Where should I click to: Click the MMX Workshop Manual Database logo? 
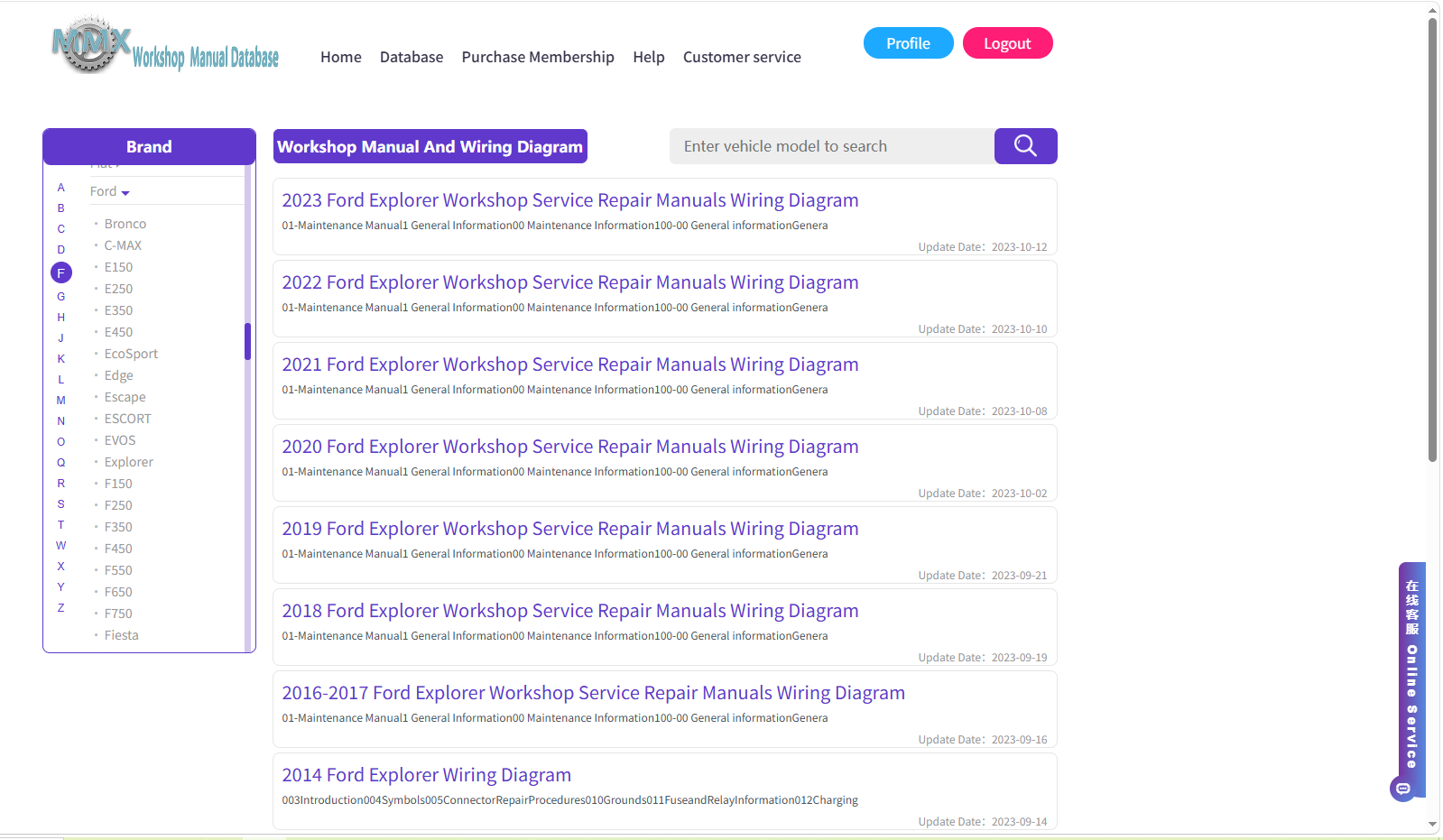[x=165, y=45]
